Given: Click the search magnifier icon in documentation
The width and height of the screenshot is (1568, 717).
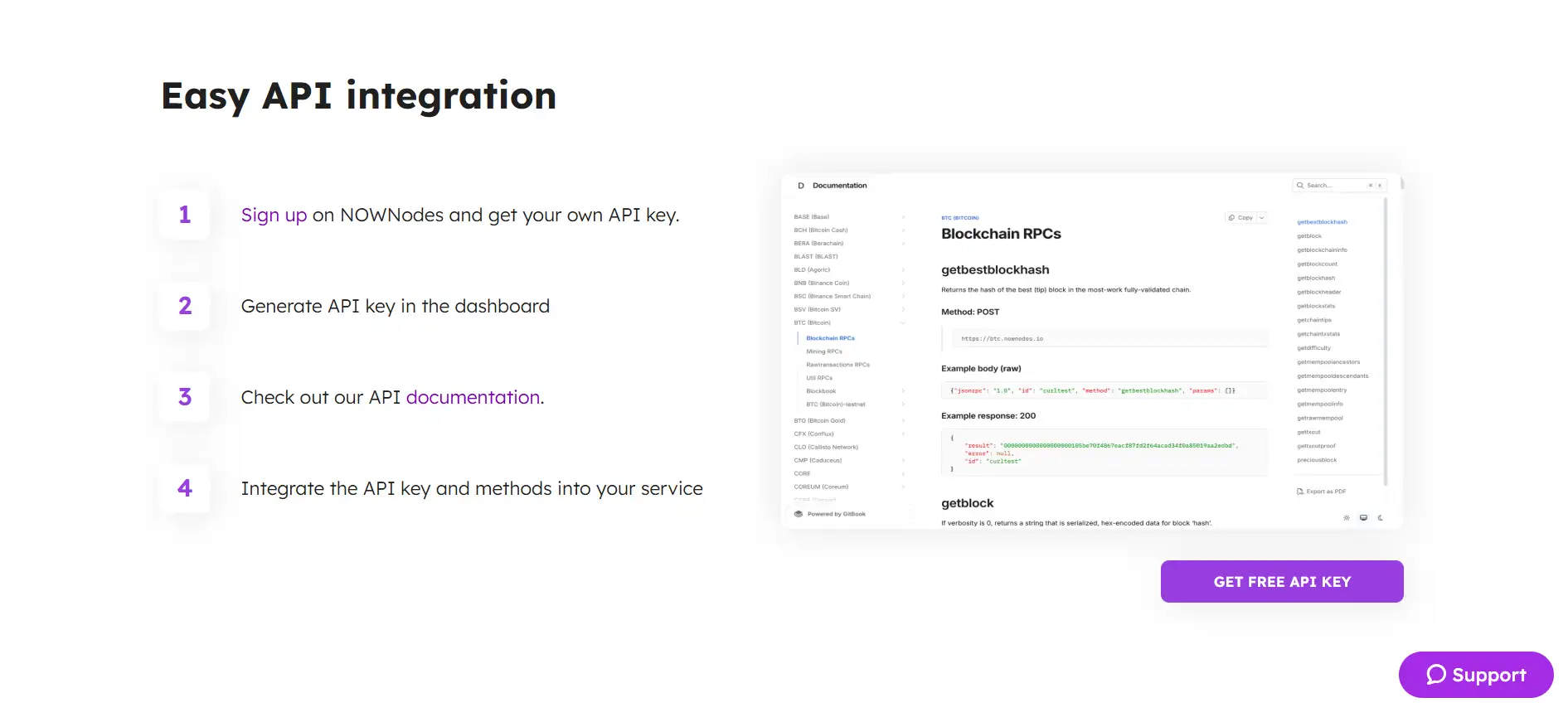Looking at the screenshot, I should click(x=1300, y=186).
